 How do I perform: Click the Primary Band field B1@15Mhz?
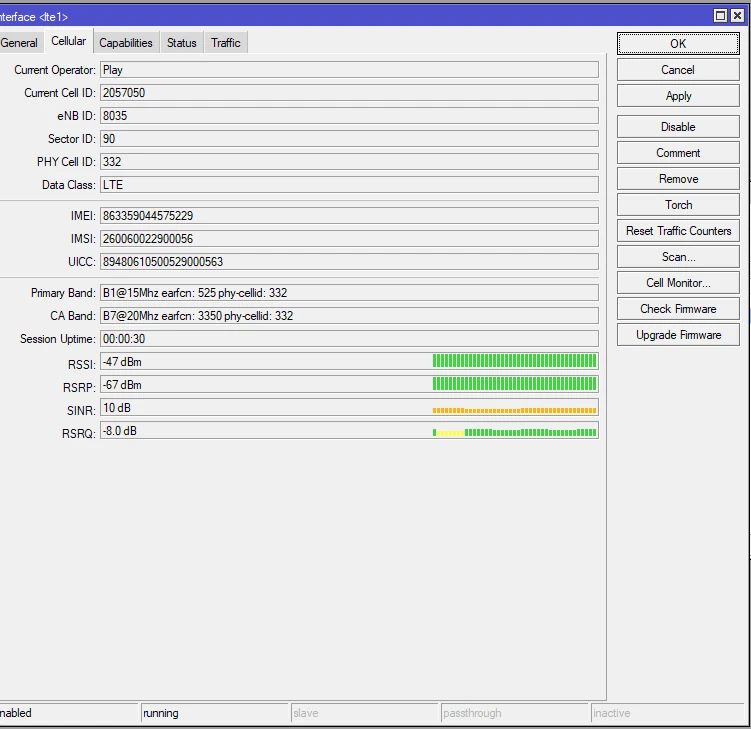pos(349,293)
